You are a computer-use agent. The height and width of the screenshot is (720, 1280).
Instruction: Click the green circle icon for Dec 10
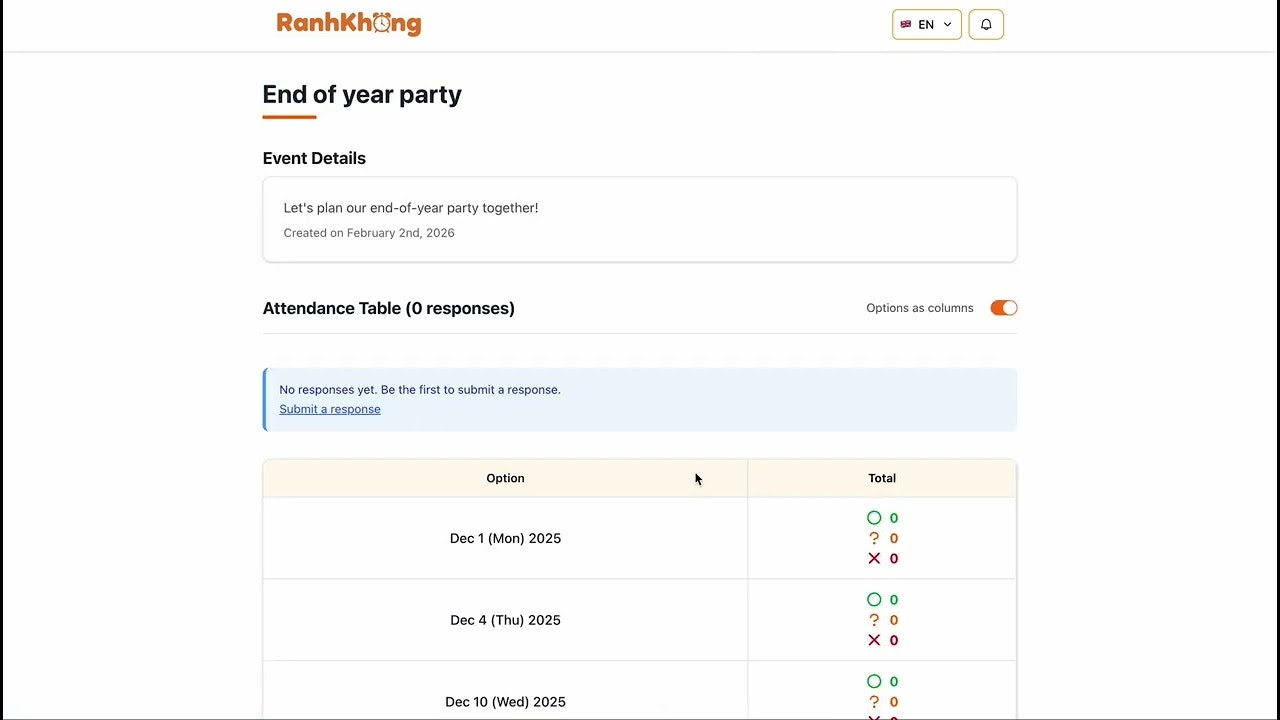(874, 682)
